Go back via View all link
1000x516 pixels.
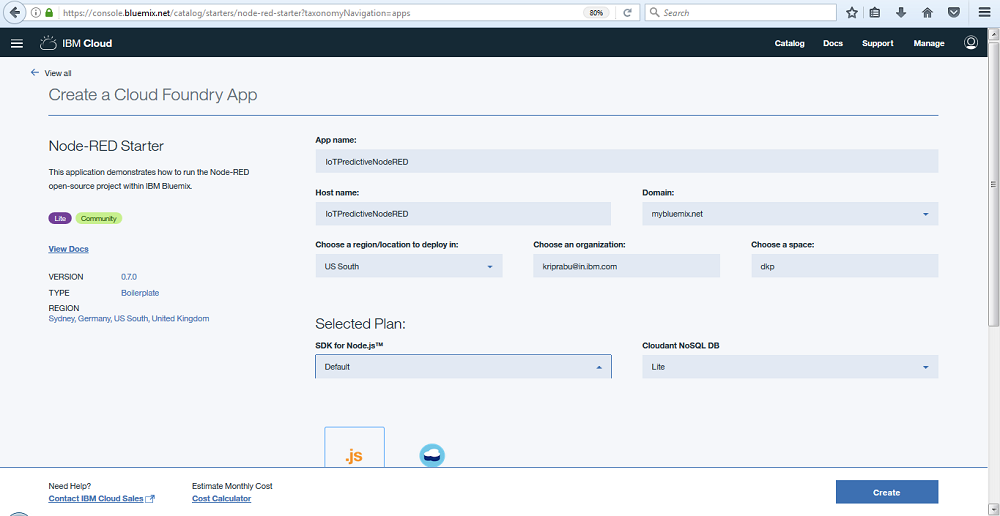(51, 73)
